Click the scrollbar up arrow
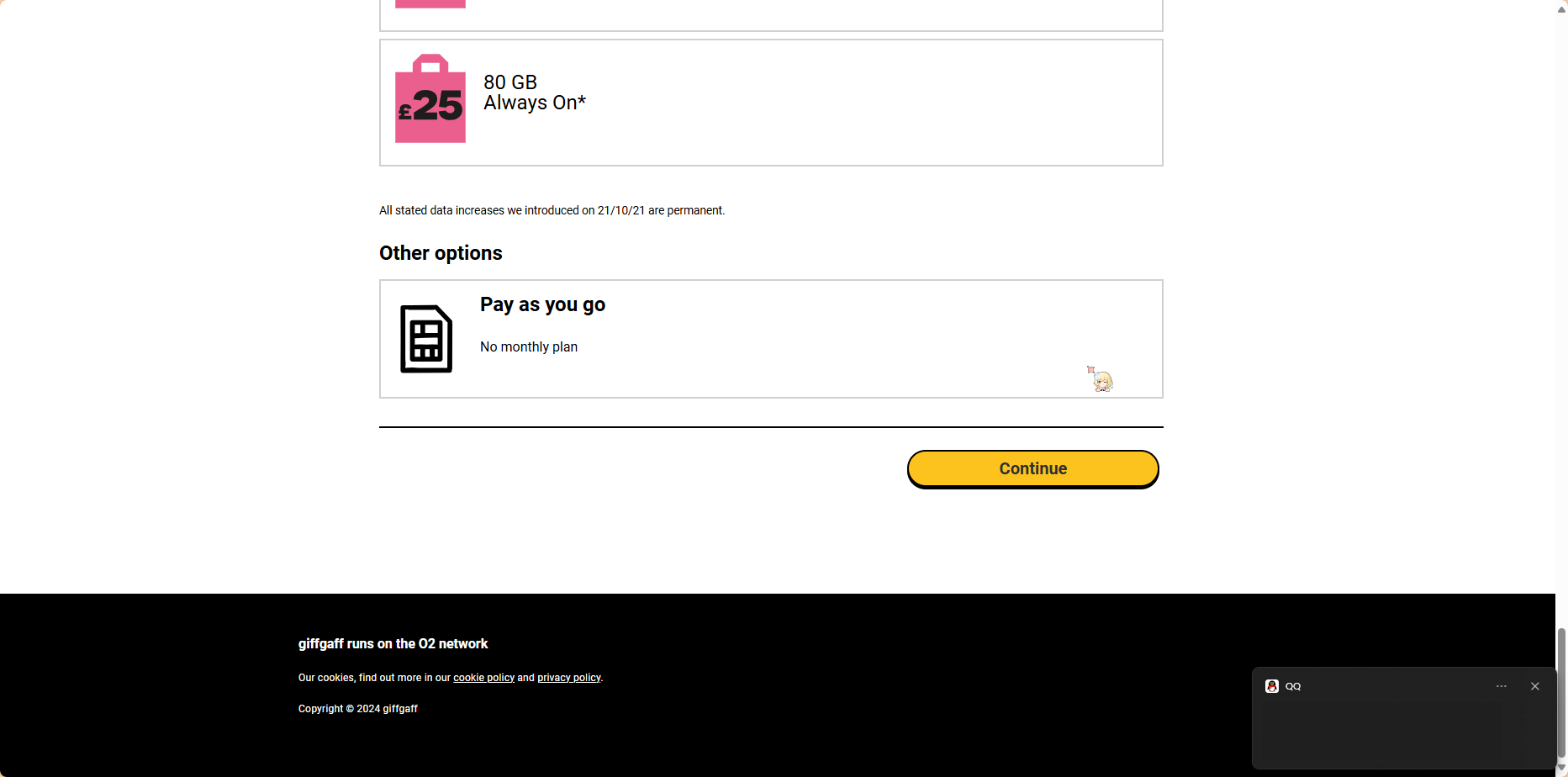 1560,9
